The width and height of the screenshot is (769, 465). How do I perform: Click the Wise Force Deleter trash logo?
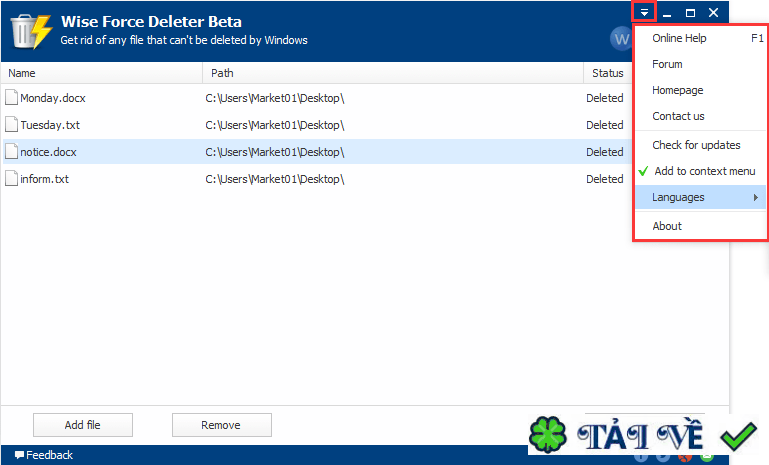pos(31,31)
